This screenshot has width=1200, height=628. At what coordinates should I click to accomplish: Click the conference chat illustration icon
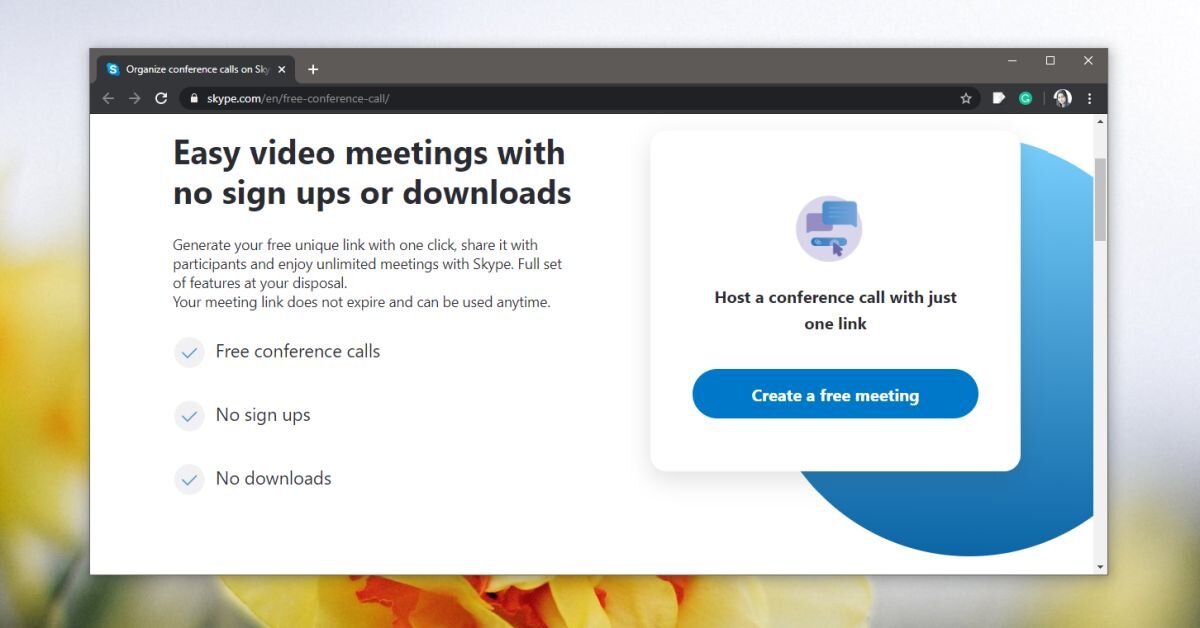point(829,229)
